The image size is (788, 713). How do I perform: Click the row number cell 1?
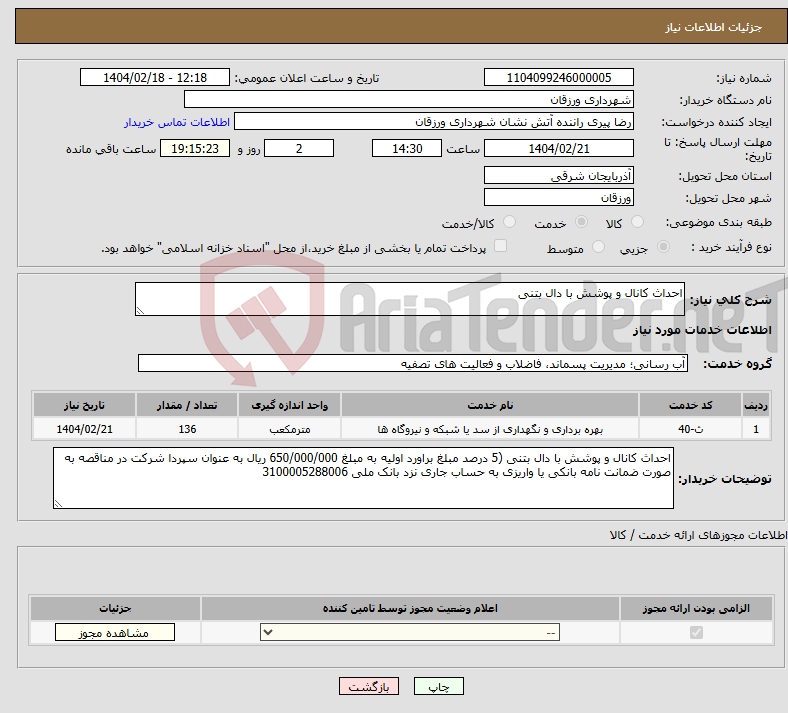pyautogui.click(x=756, y=429)
